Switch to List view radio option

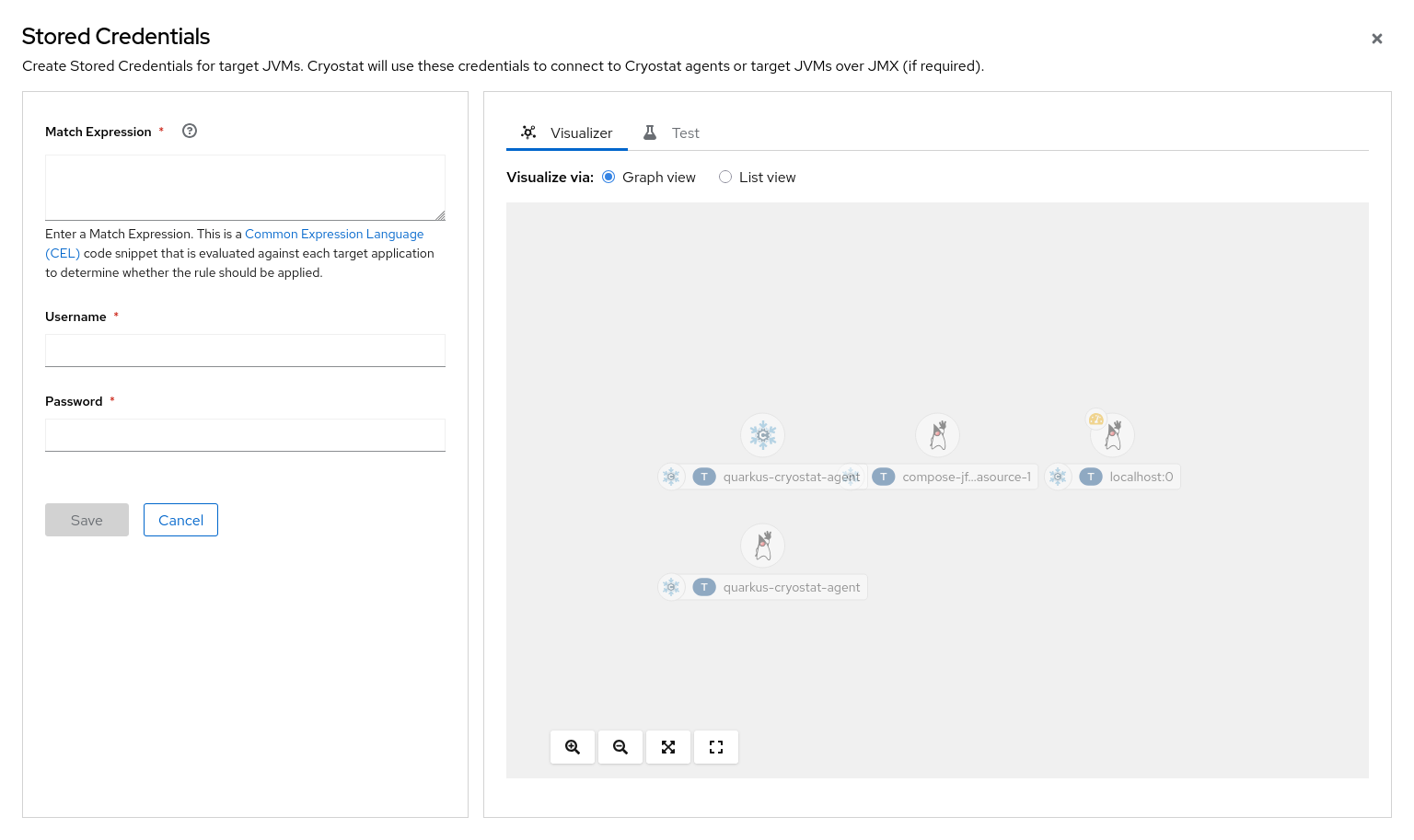725,177
